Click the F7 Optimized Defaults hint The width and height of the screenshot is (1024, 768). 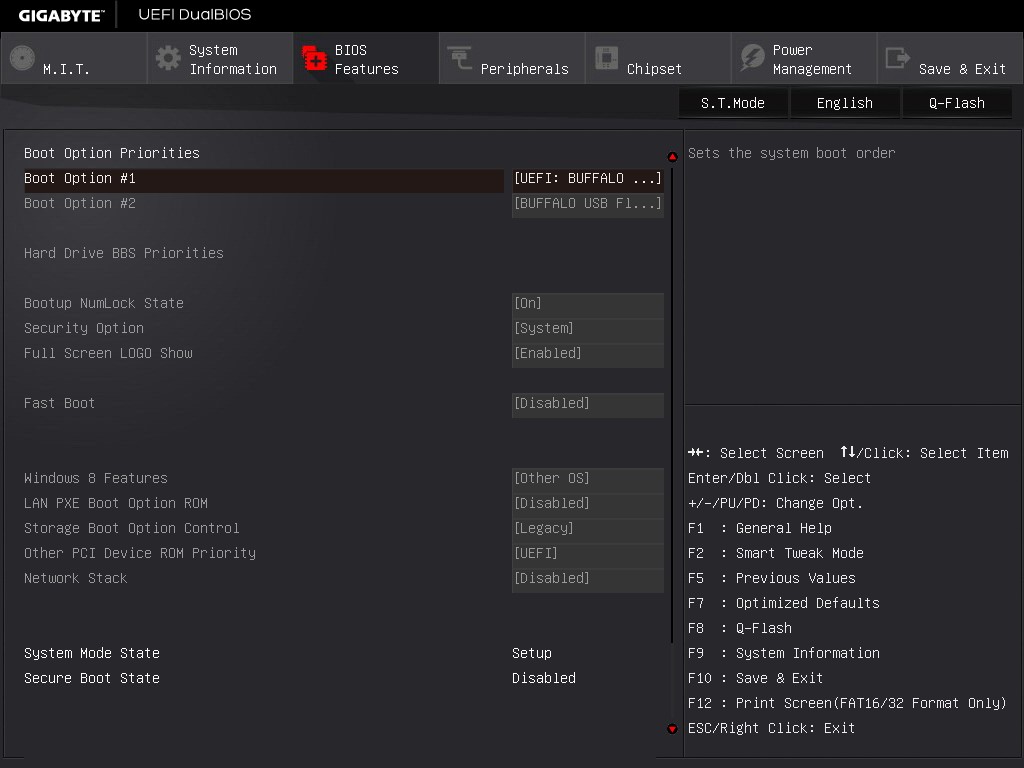(x=784, y=603)
